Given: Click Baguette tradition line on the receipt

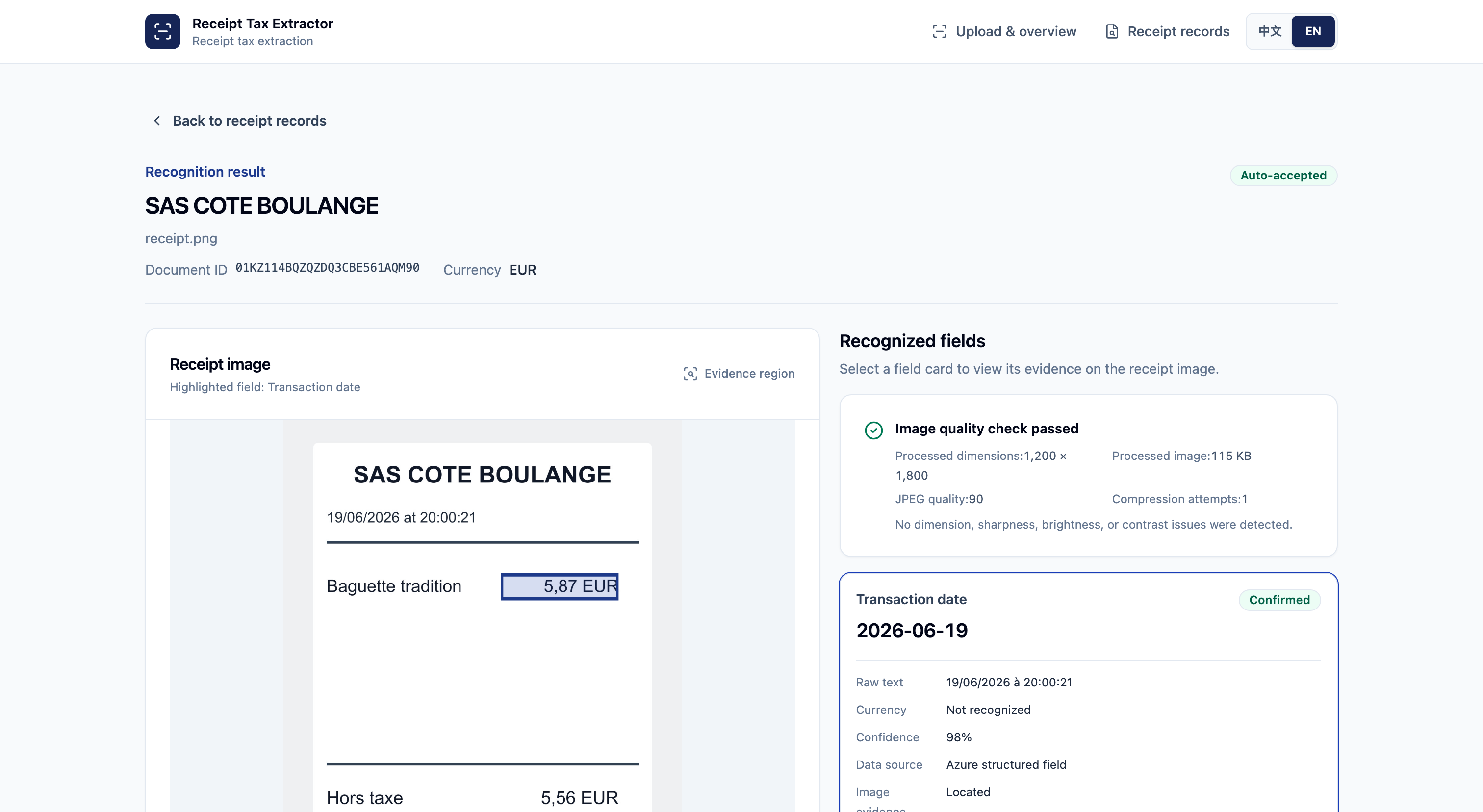Looking at the screenshot, I should pyautogui.click(x=394, y=586).
